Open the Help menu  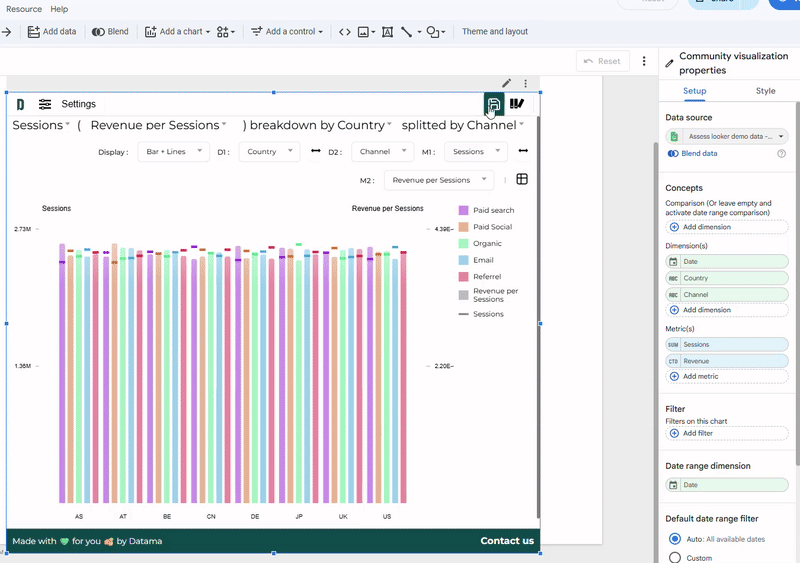[x=59, y=9]
